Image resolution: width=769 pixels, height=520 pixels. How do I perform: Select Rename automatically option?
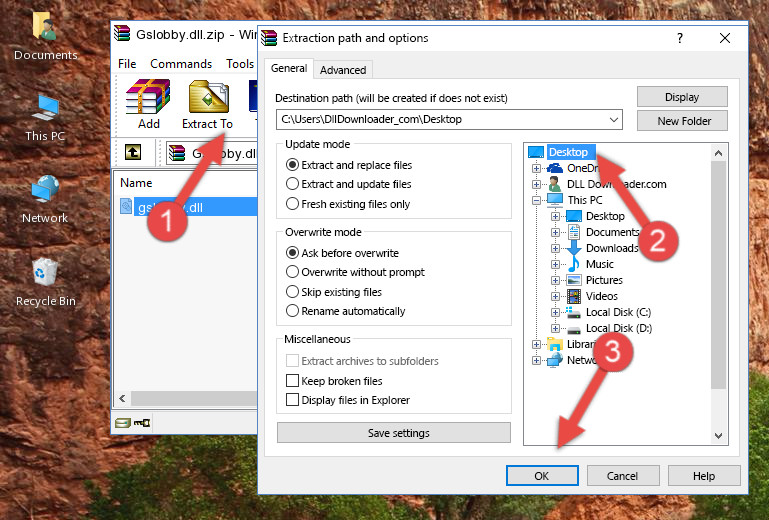pos(292,311)
